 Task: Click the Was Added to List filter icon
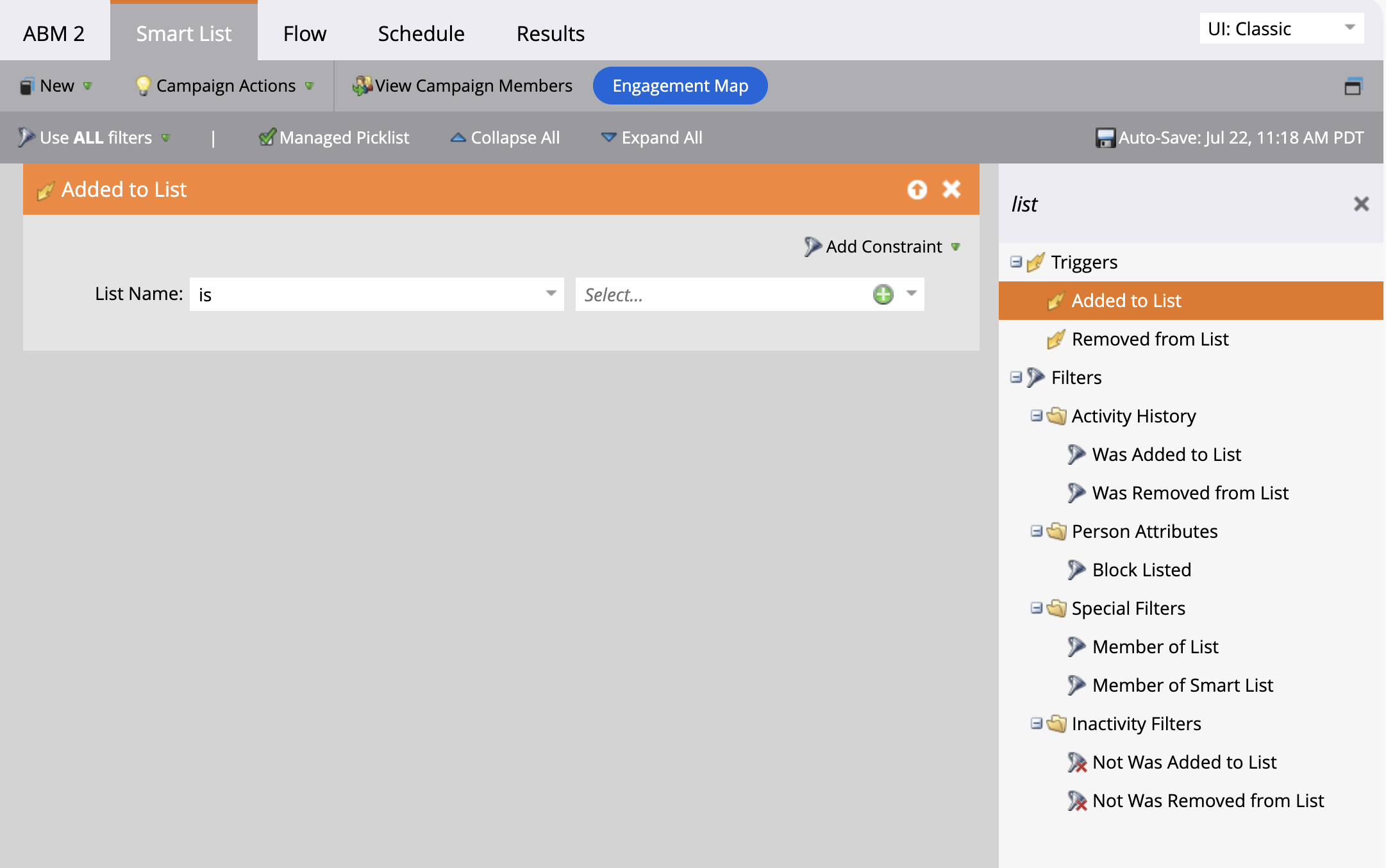click(x=1076, y=455)
